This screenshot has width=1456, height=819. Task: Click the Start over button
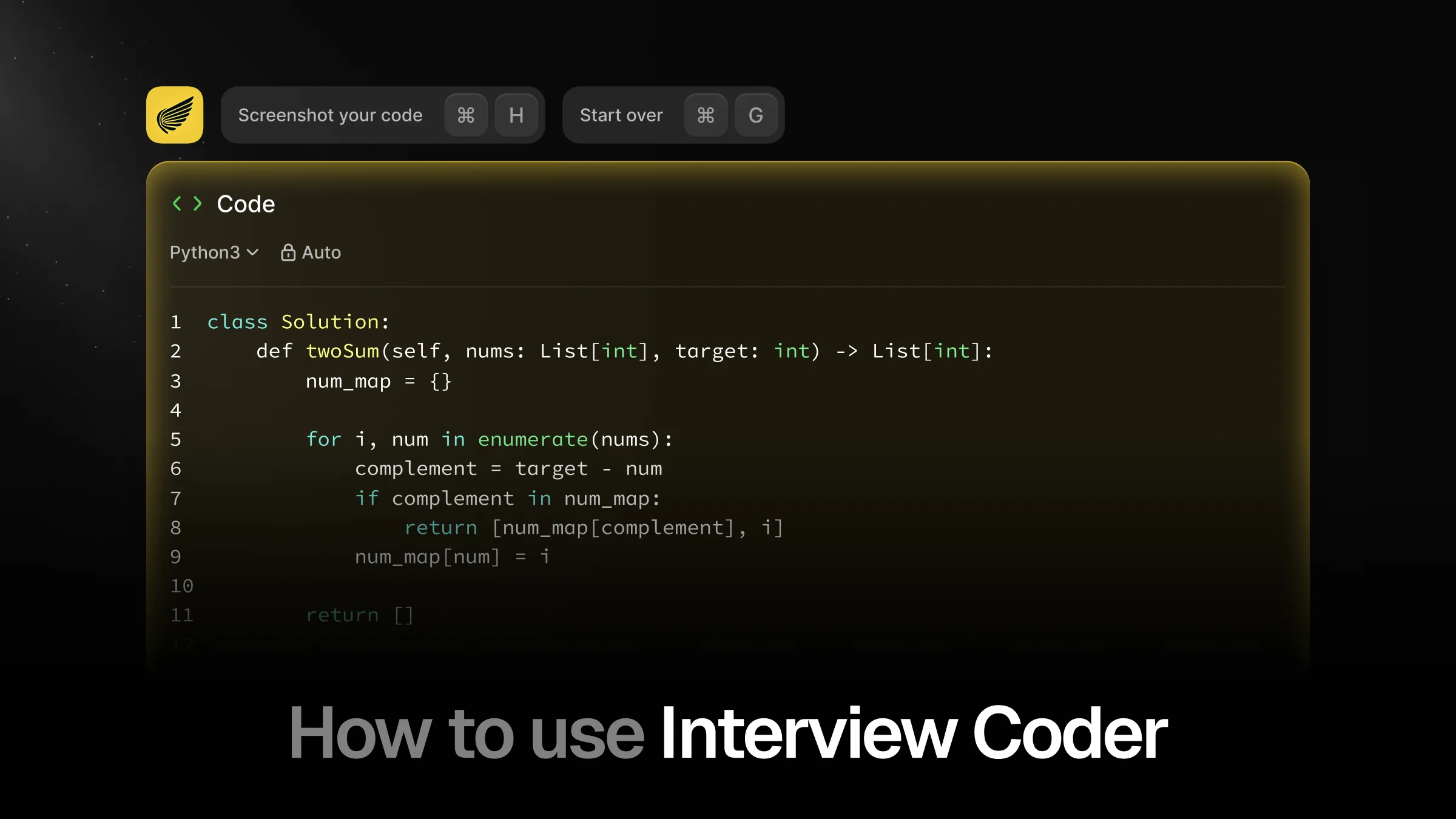coord(621,115)
